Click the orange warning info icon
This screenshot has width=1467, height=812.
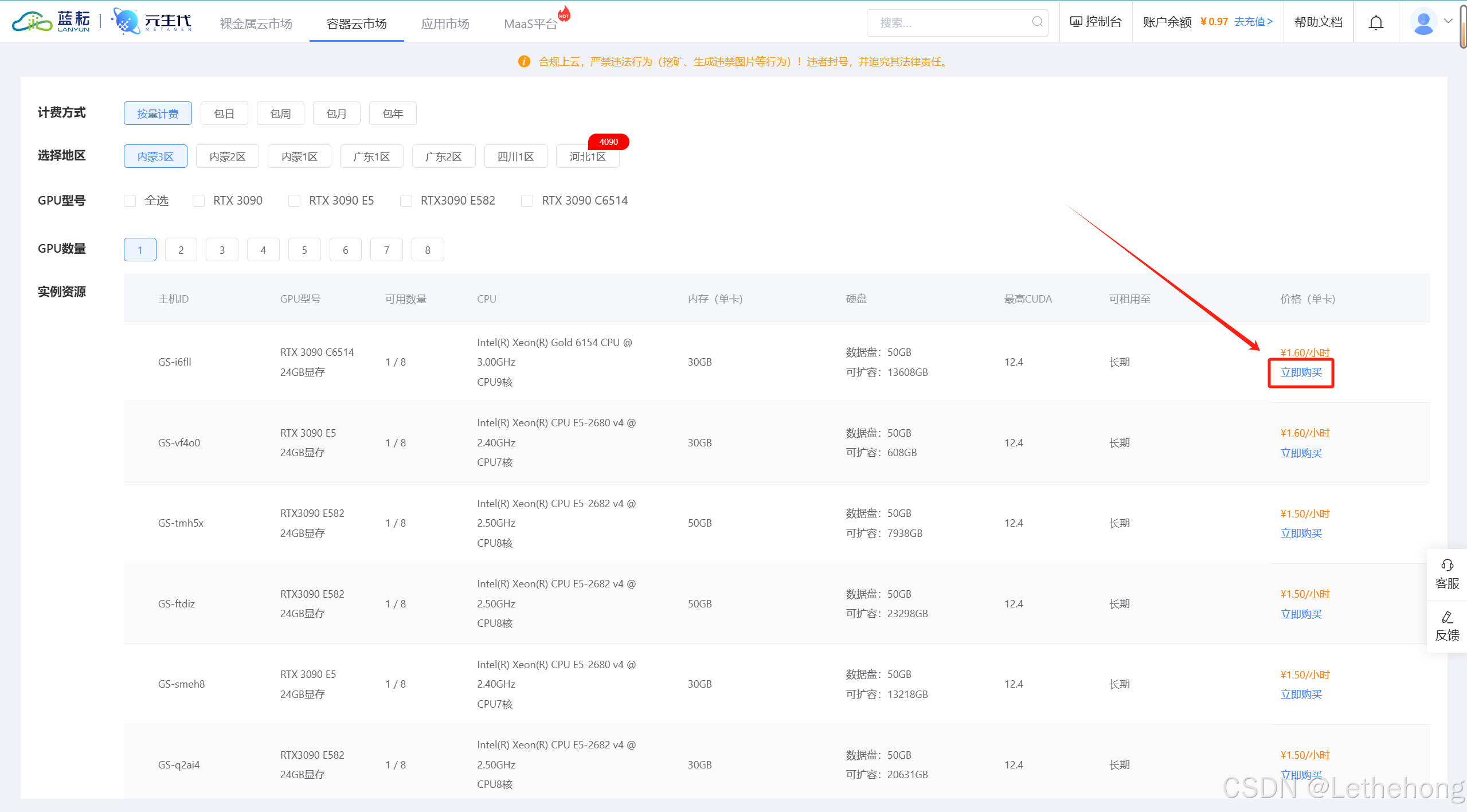[523, 61]
